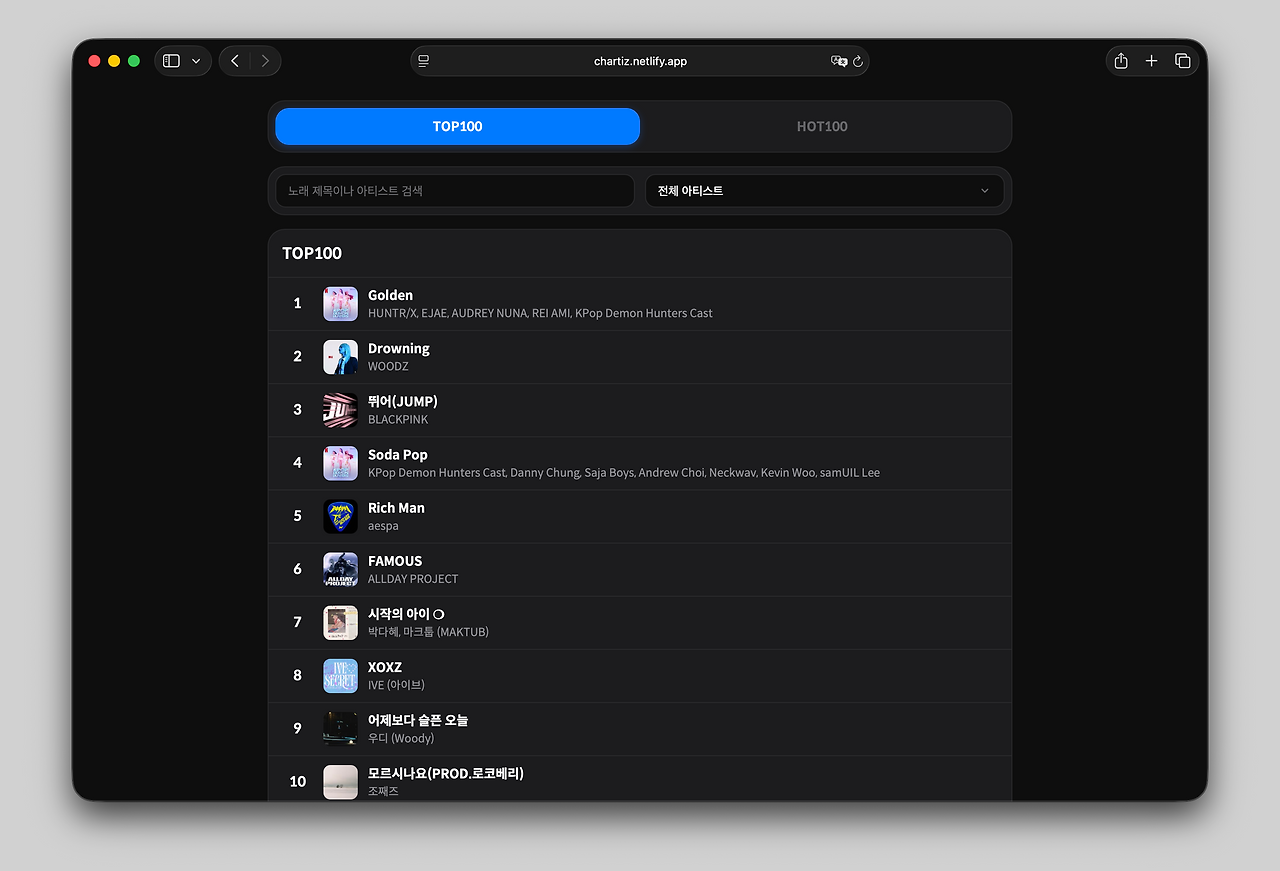Screen dimensions: 1280x871
Task: Open the Share icon in toolbar
Action: click(x=1121, y=61)
